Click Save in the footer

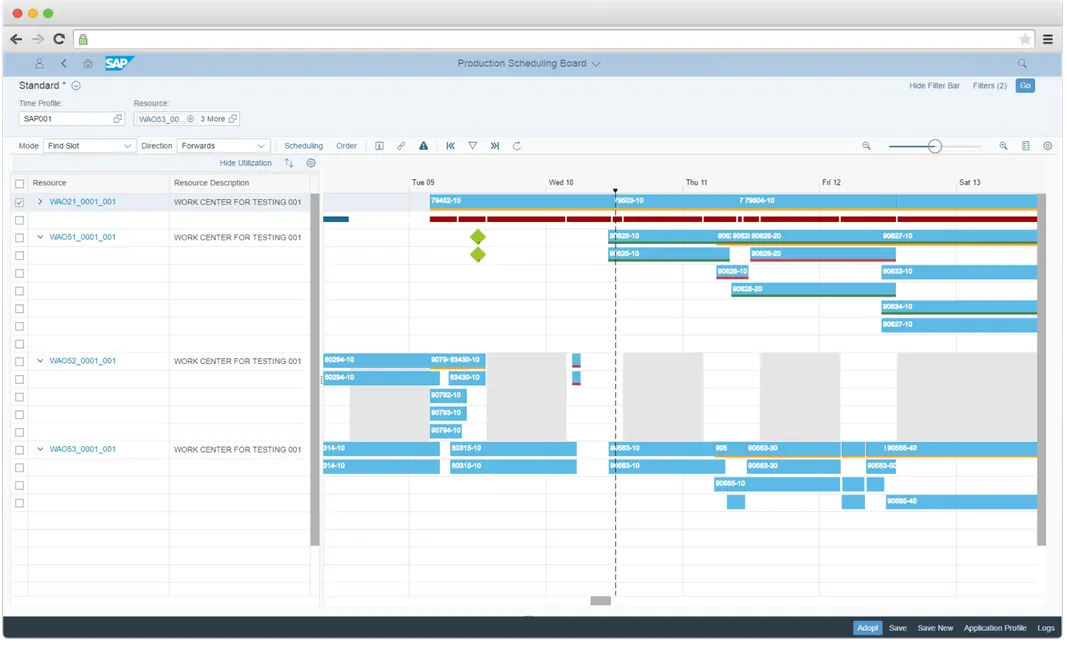coord(898,629)
